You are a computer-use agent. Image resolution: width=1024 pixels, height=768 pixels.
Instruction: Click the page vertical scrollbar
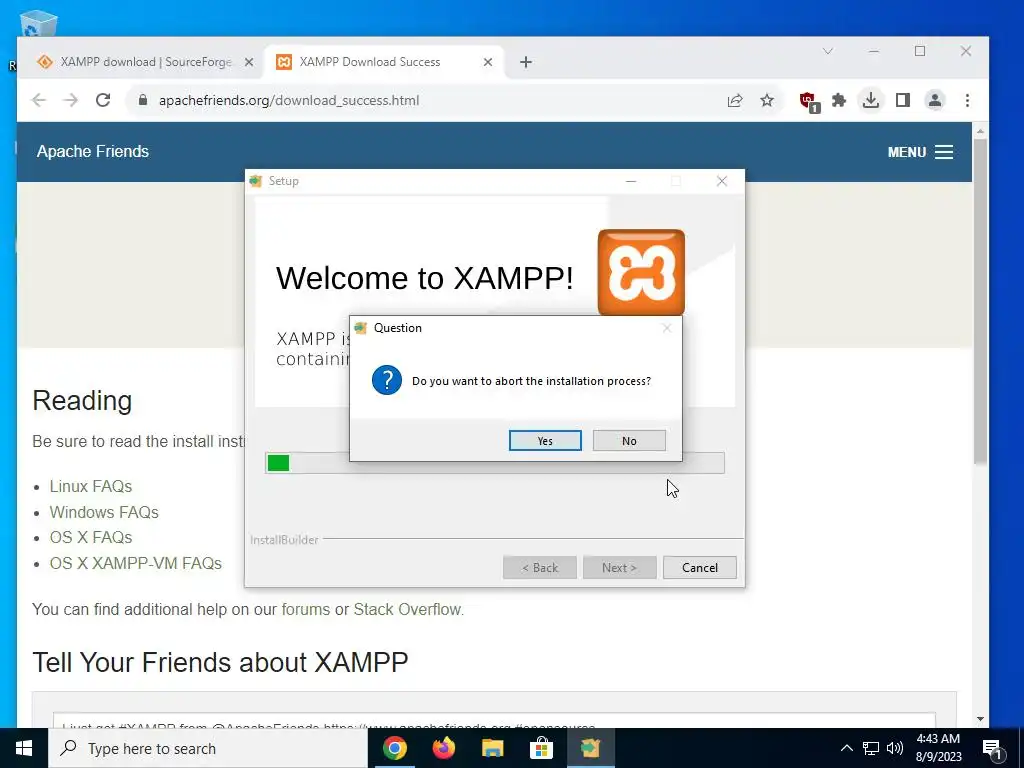tap(980, 300)
